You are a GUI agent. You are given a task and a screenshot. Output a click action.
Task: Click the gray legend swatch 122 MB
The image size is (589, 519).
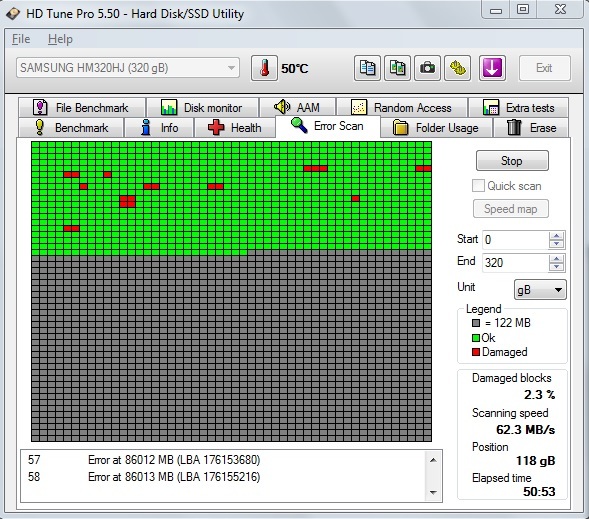476,323
